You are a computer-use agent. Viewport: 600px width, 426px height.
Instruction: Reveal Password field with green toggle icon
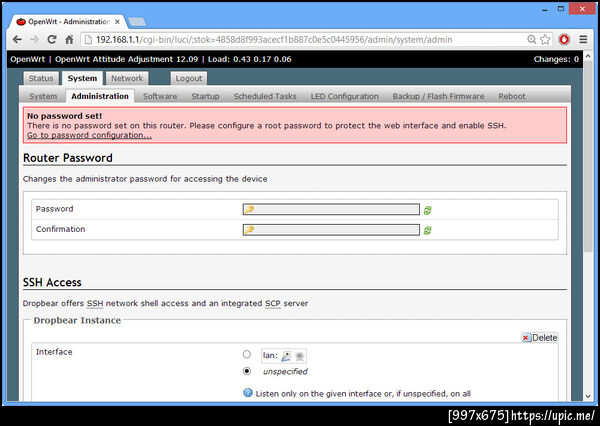(427, 210)
